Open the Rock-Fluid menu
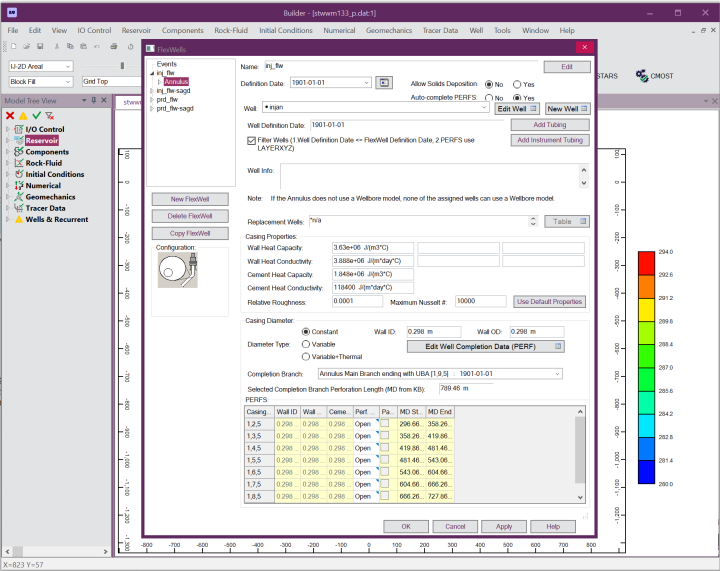The width and height of the screenshot is (720, 571). (x=231, y=30)
